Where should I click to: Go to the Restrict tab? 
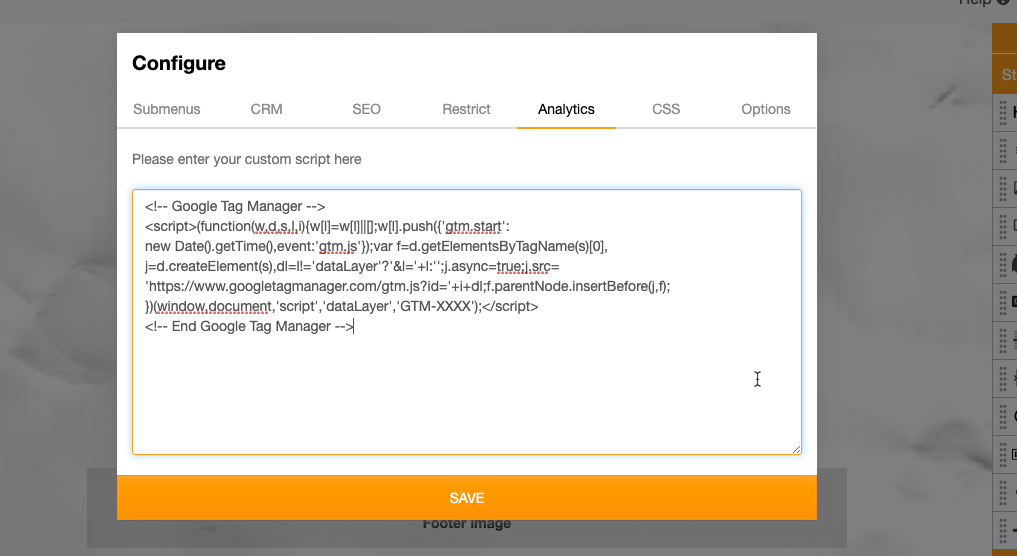[x=466, y=109]
